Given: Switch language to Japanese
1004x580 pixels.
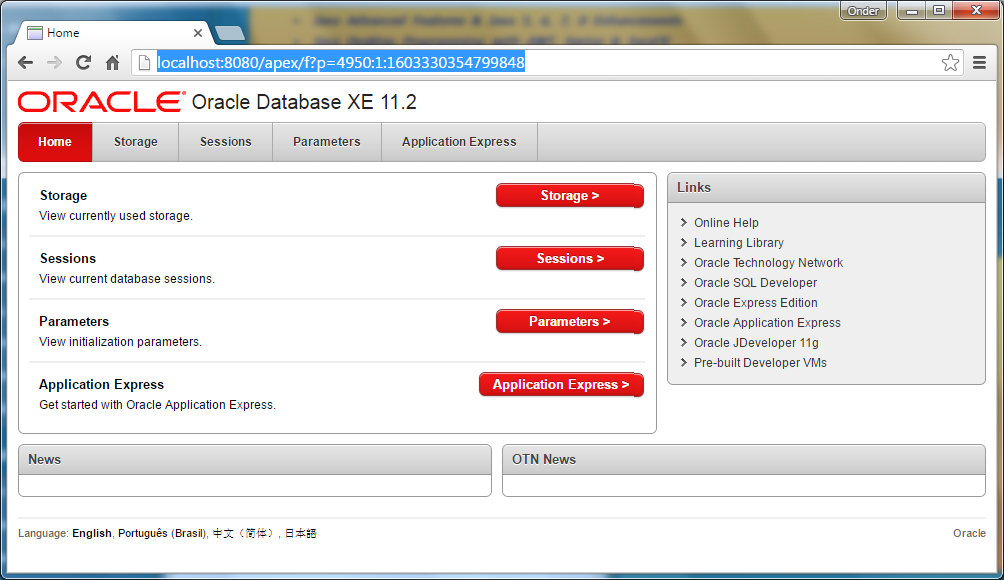Looking at the screenshot, I should [300, 533].
